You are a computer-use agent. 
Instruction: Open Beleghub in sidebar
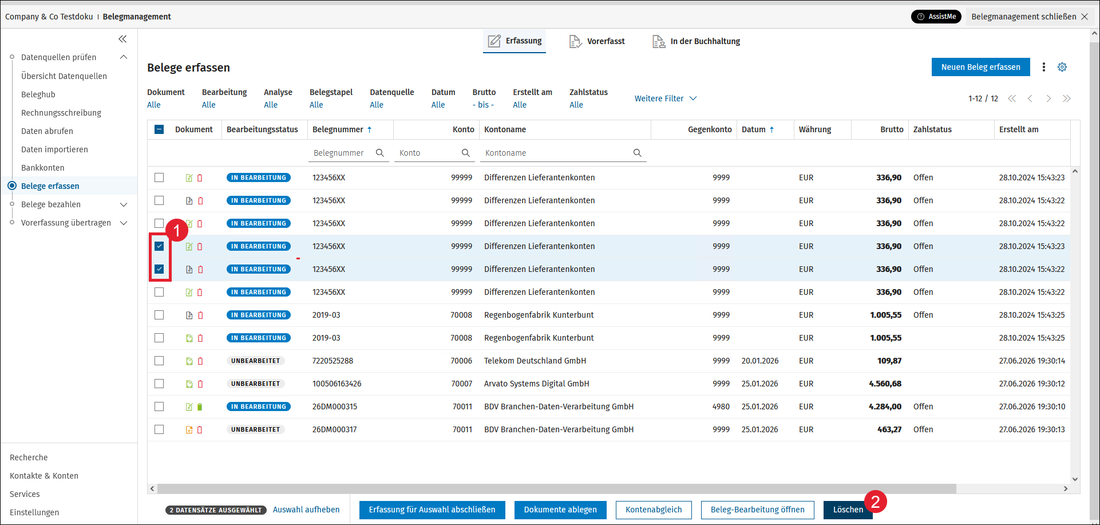(x=38, y=93)
